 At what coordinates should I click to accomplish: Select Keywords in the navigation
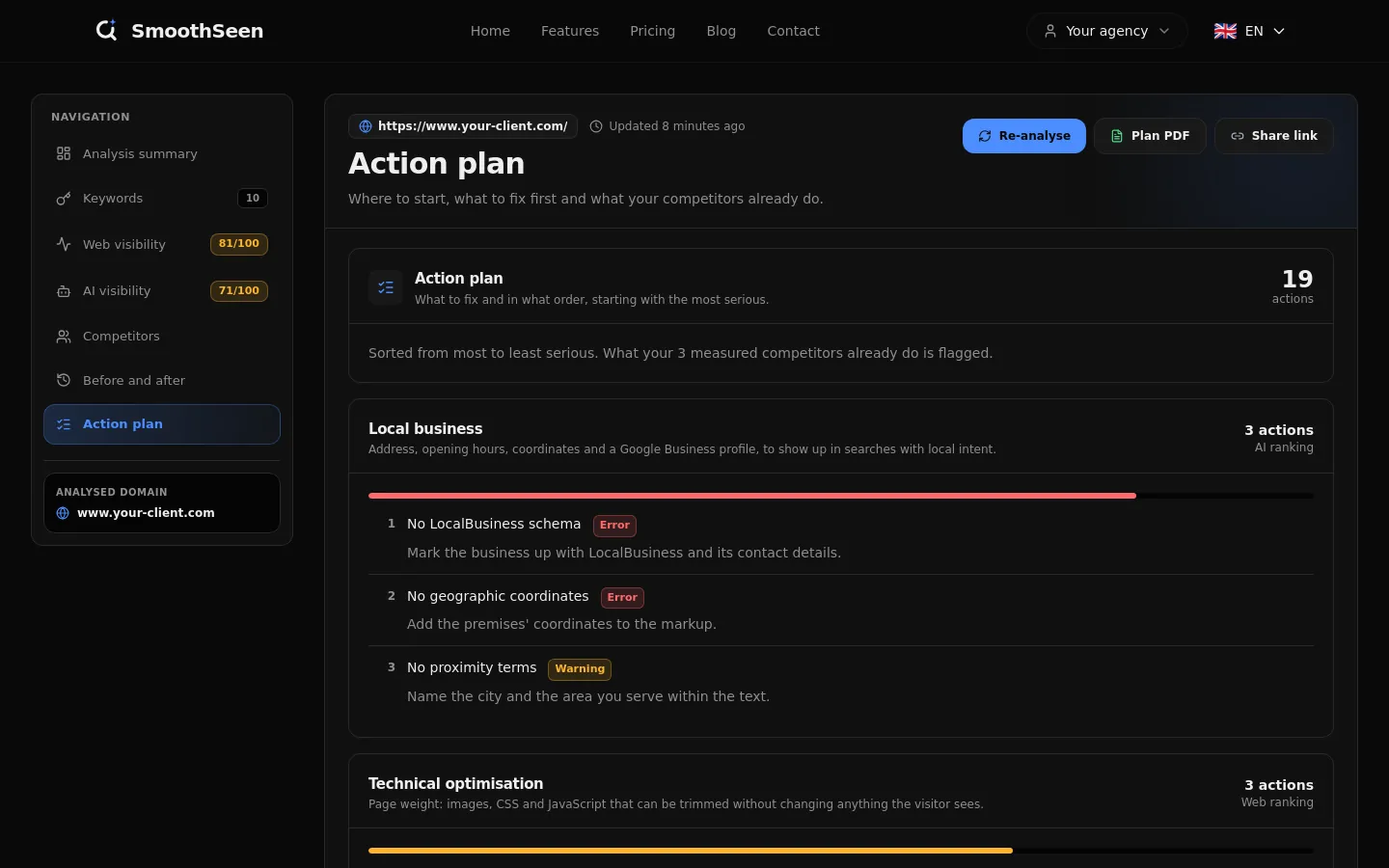pyautogui.click(x=162, y=199)
